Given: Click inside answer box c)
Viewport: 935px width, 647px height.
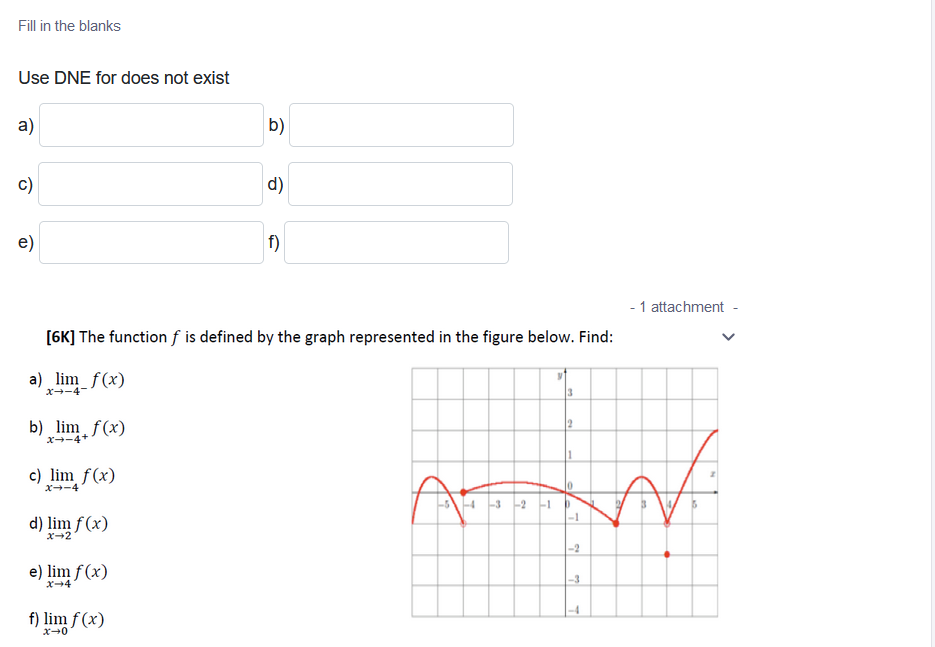Looking at the screenshot, I should click(150, 183).
